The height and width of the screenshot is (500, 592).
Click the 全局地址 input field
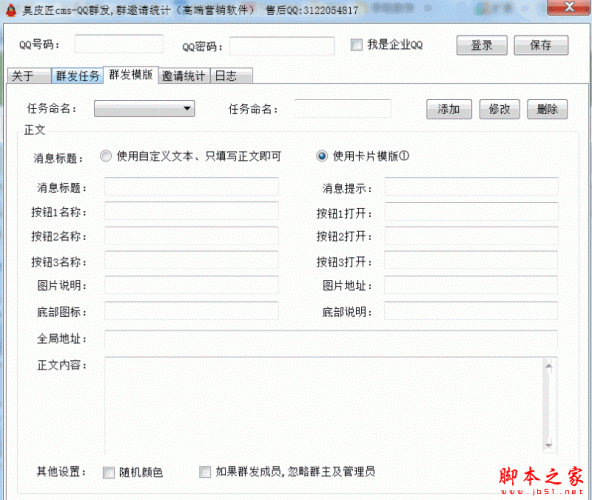coord(331,339)
